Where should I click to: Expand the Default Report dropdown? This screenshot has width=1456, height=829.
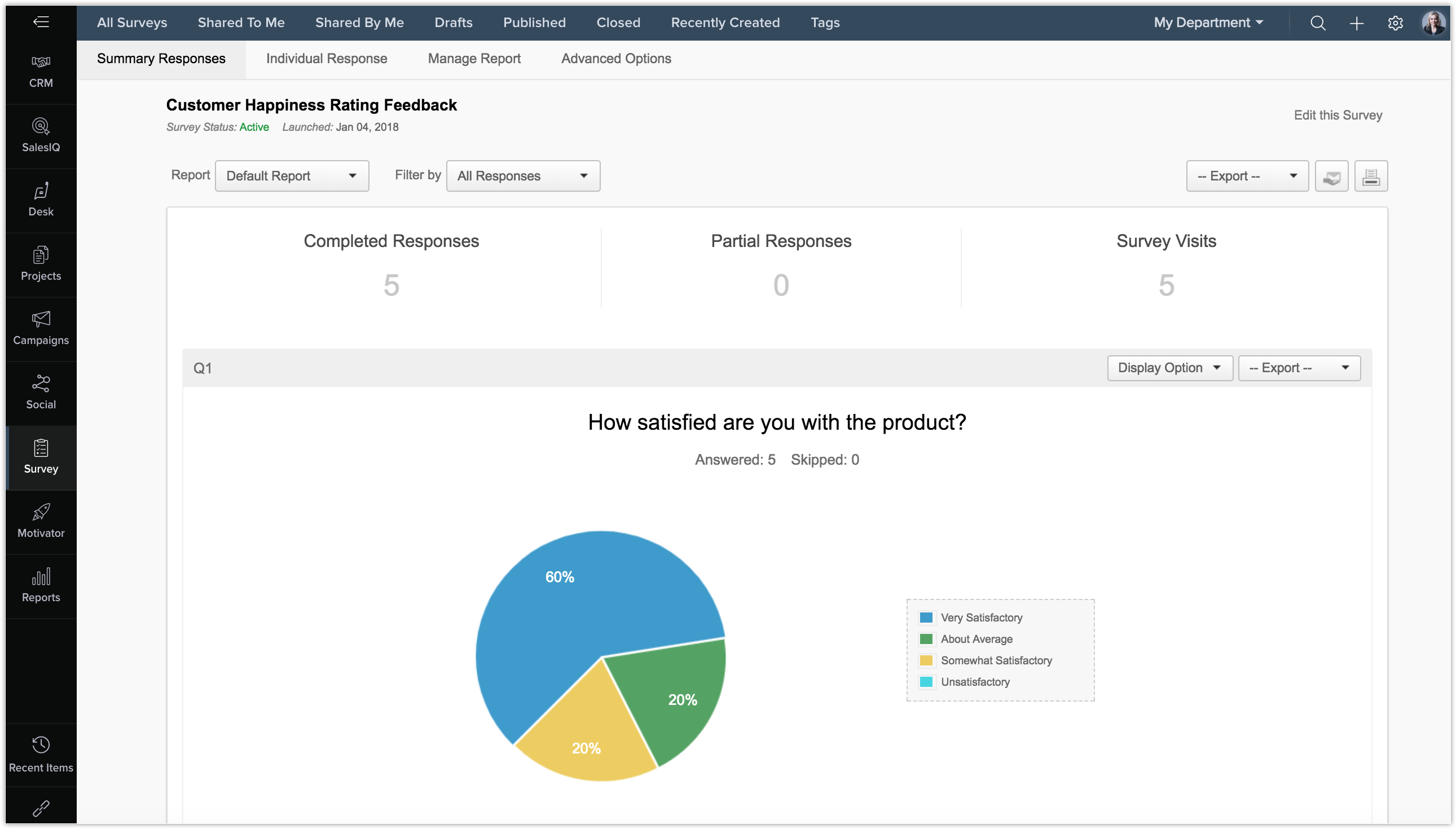point(292,176)
